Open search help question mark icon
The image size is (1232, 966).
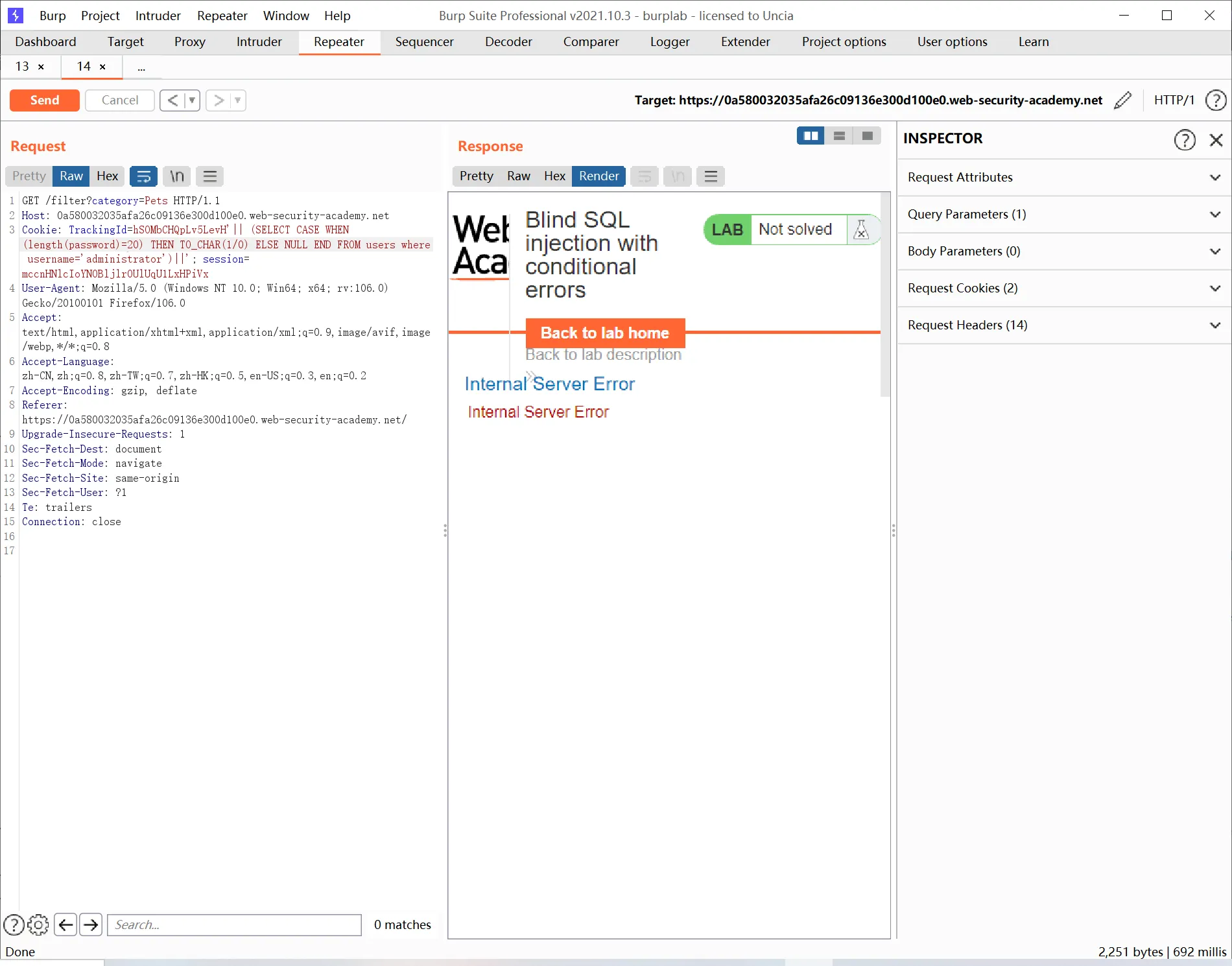[x=14, y=925]
